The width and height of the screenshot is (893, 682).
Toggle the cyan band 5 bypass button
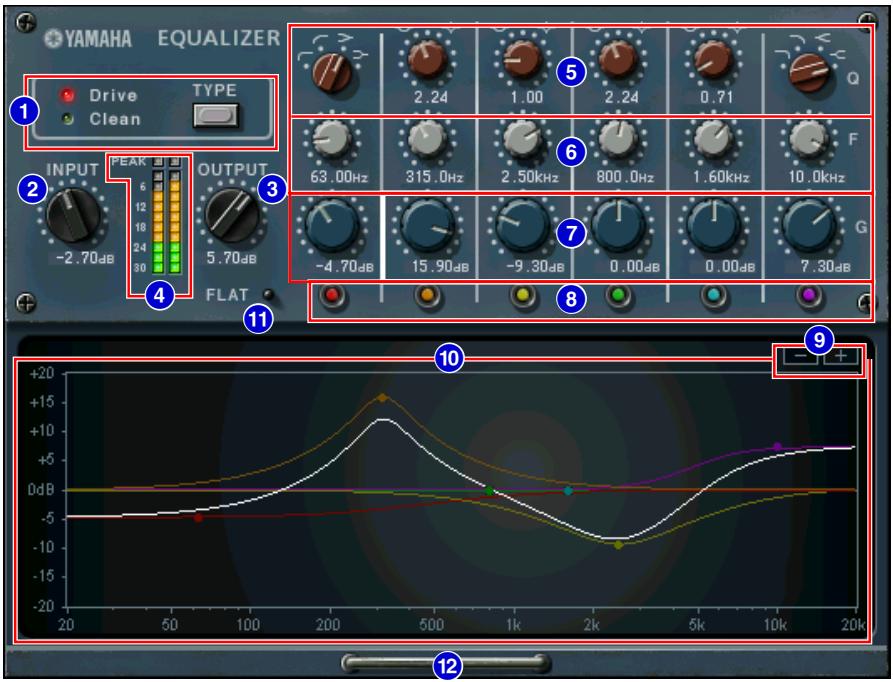[x=715, y=296]
